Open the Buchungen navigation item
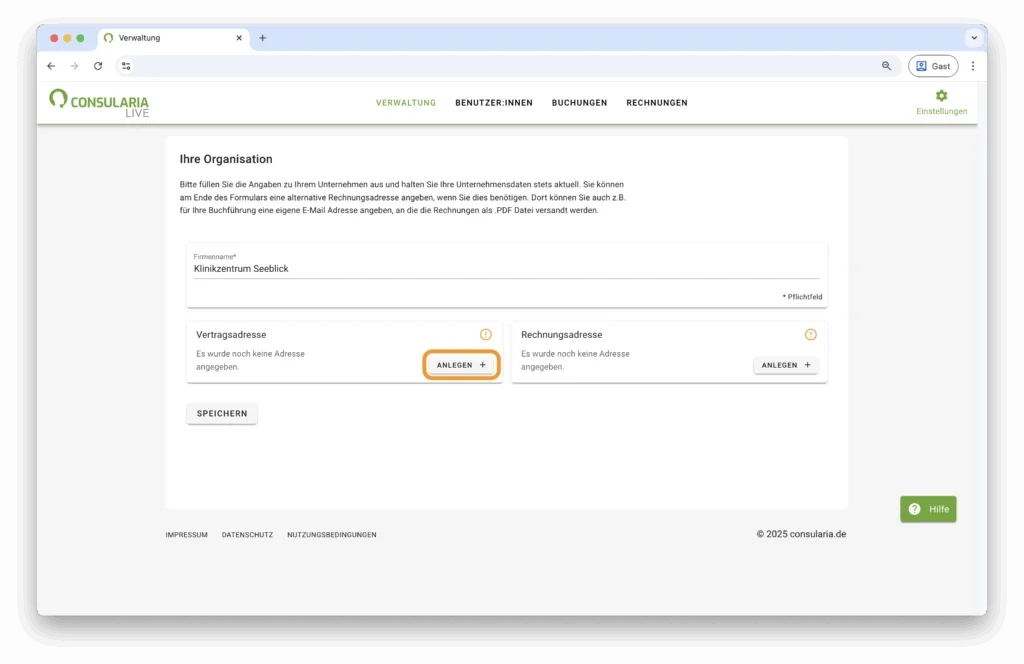The height and width of the screenshot is (664, 1024). point(579,103)
